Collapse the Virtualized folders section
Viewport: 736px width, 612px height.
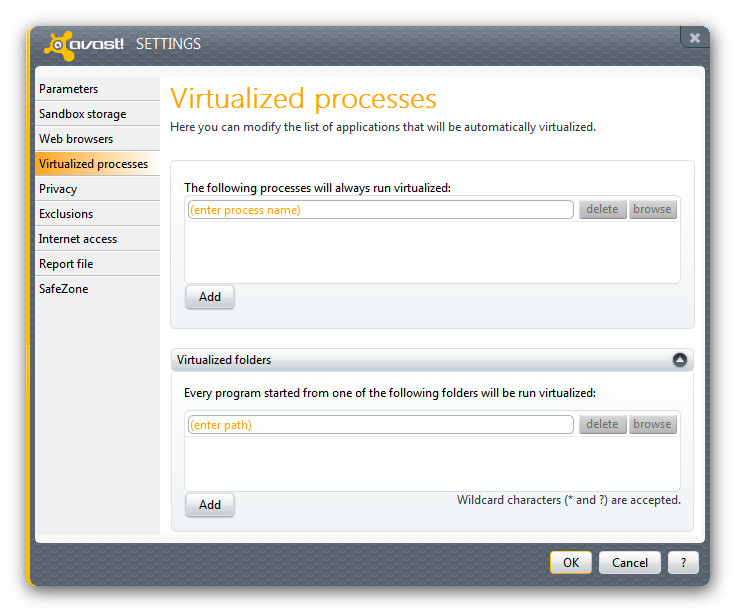[x=680, y=360]
